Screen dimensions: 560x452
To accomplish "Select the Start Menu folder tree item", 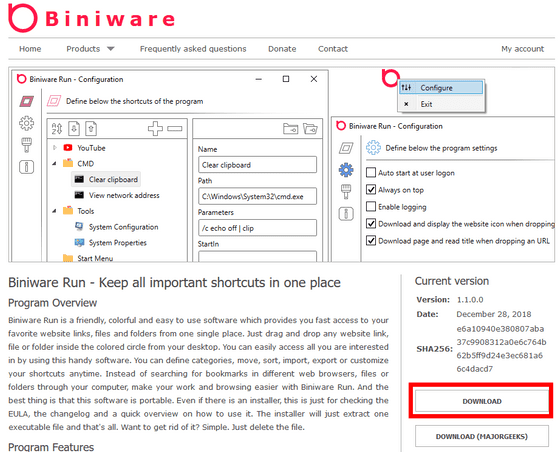I will click(x=95, y=258).
